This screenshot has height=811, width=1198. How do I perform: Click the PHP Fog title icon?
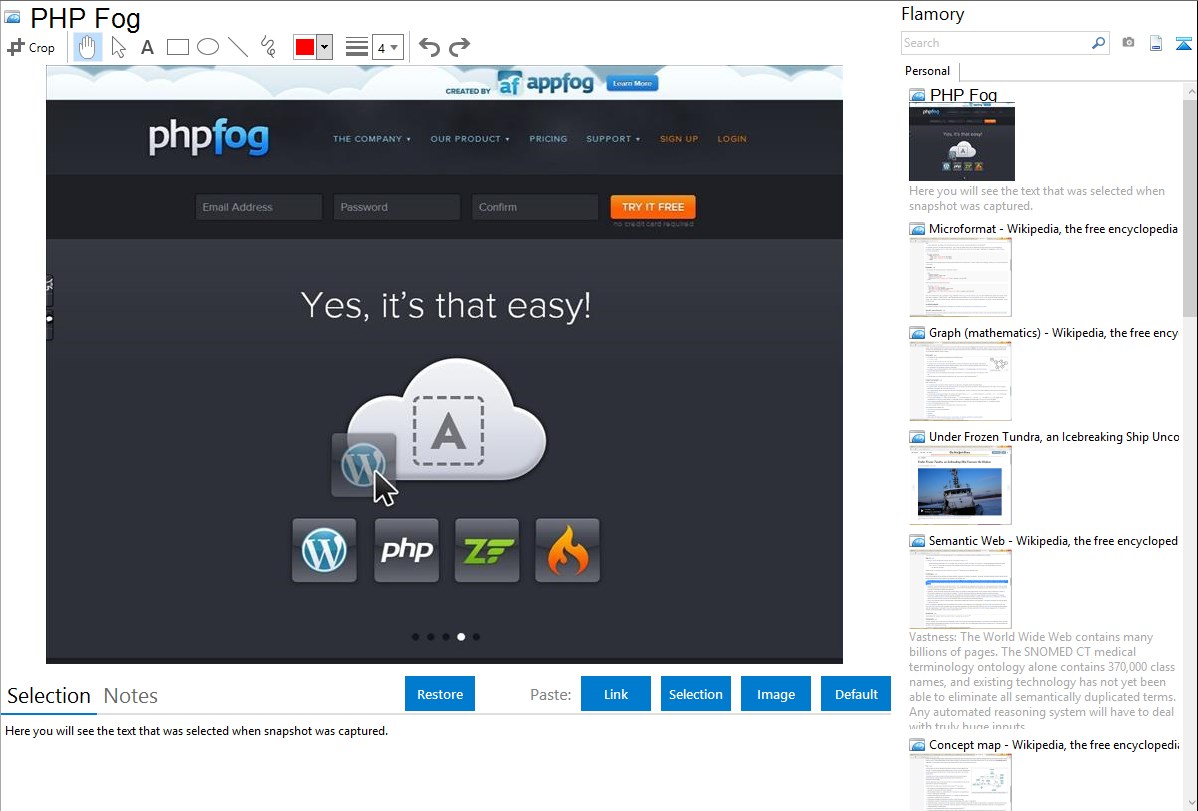click(12, 17)
